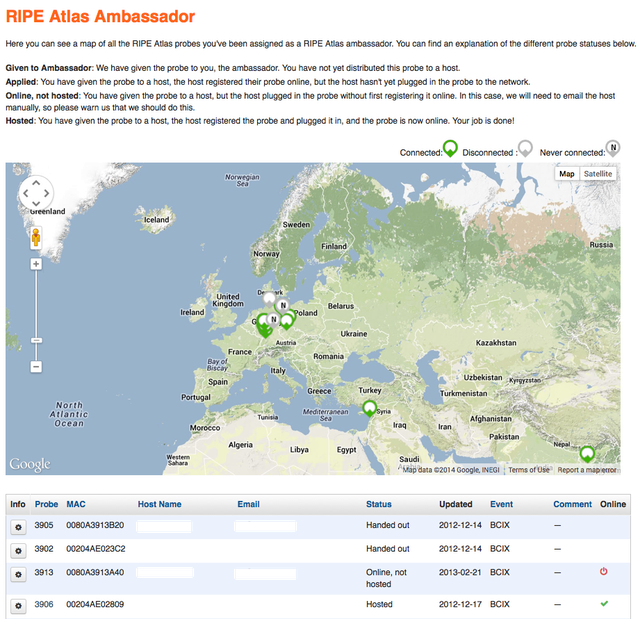This screenshot has width=640, height=619.
Task: Click the Google logo on map
Action: pyautogui.click(x=30, y=464)
